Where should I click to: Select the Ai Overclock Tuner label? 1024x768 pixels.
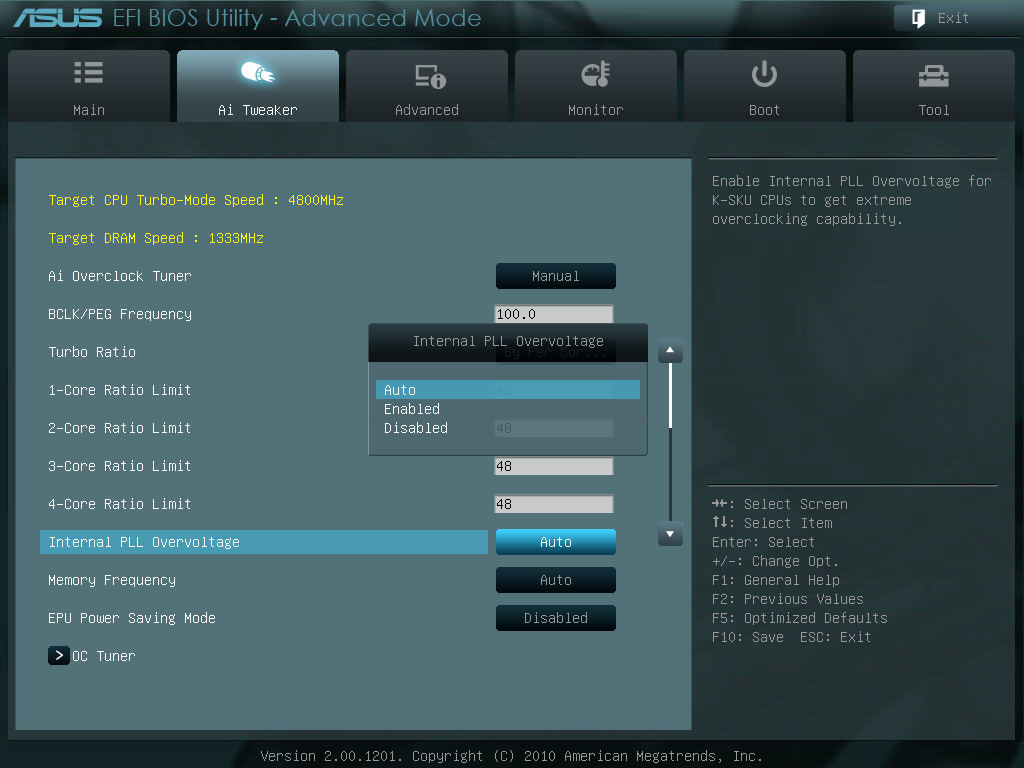point(120,276)
